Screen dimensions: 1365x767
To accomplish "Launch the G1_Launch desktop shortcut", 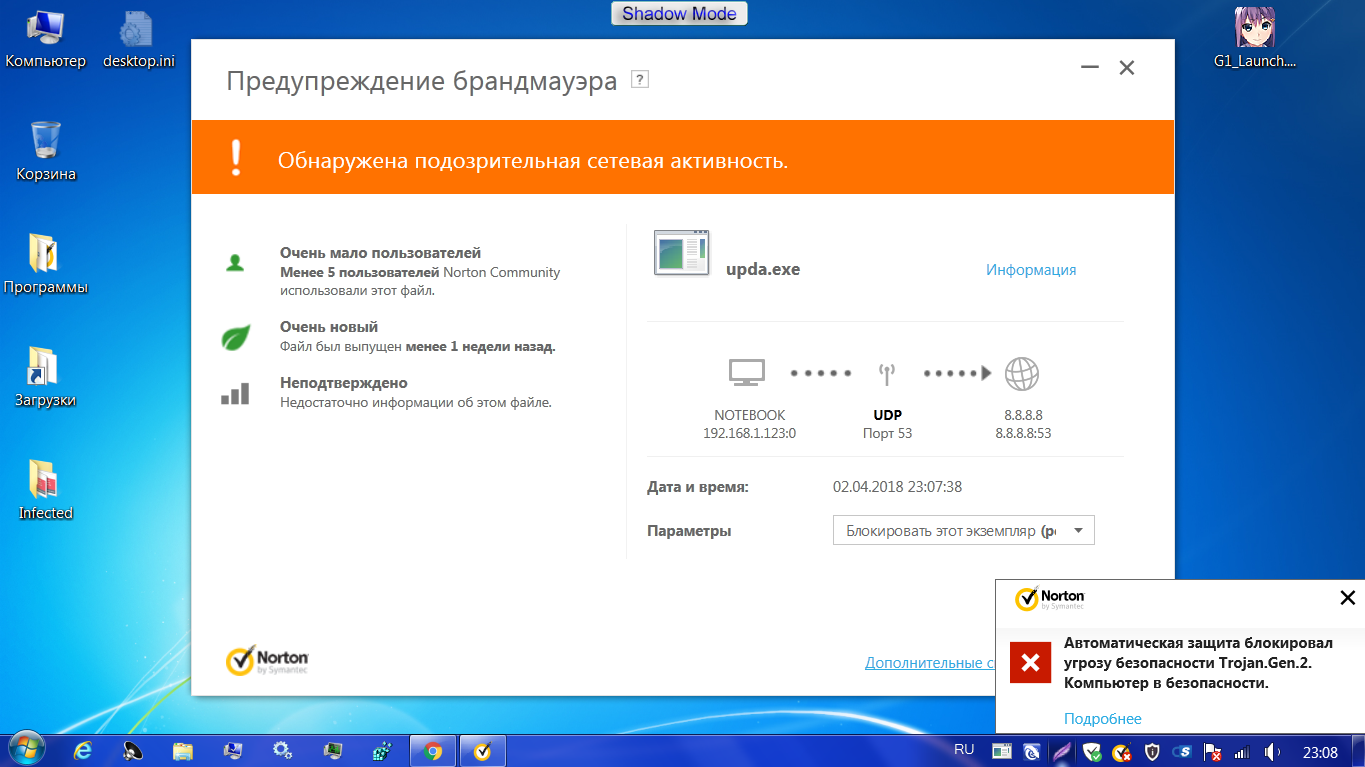I will click(1254, 40).
